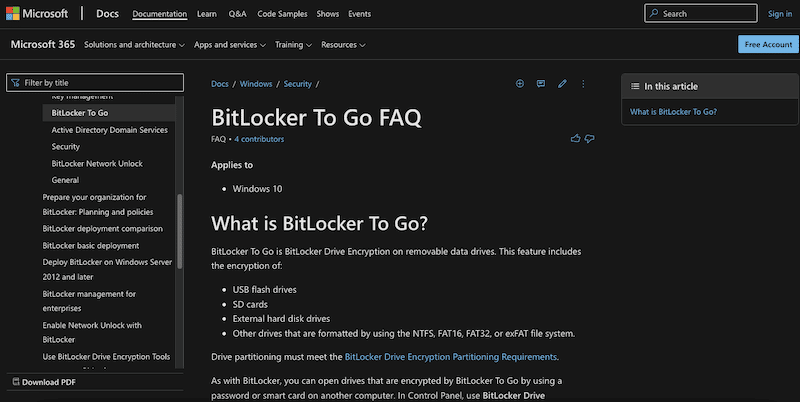Click the thumbs up icon
The image size is (800, 402).
coord(576,138)
